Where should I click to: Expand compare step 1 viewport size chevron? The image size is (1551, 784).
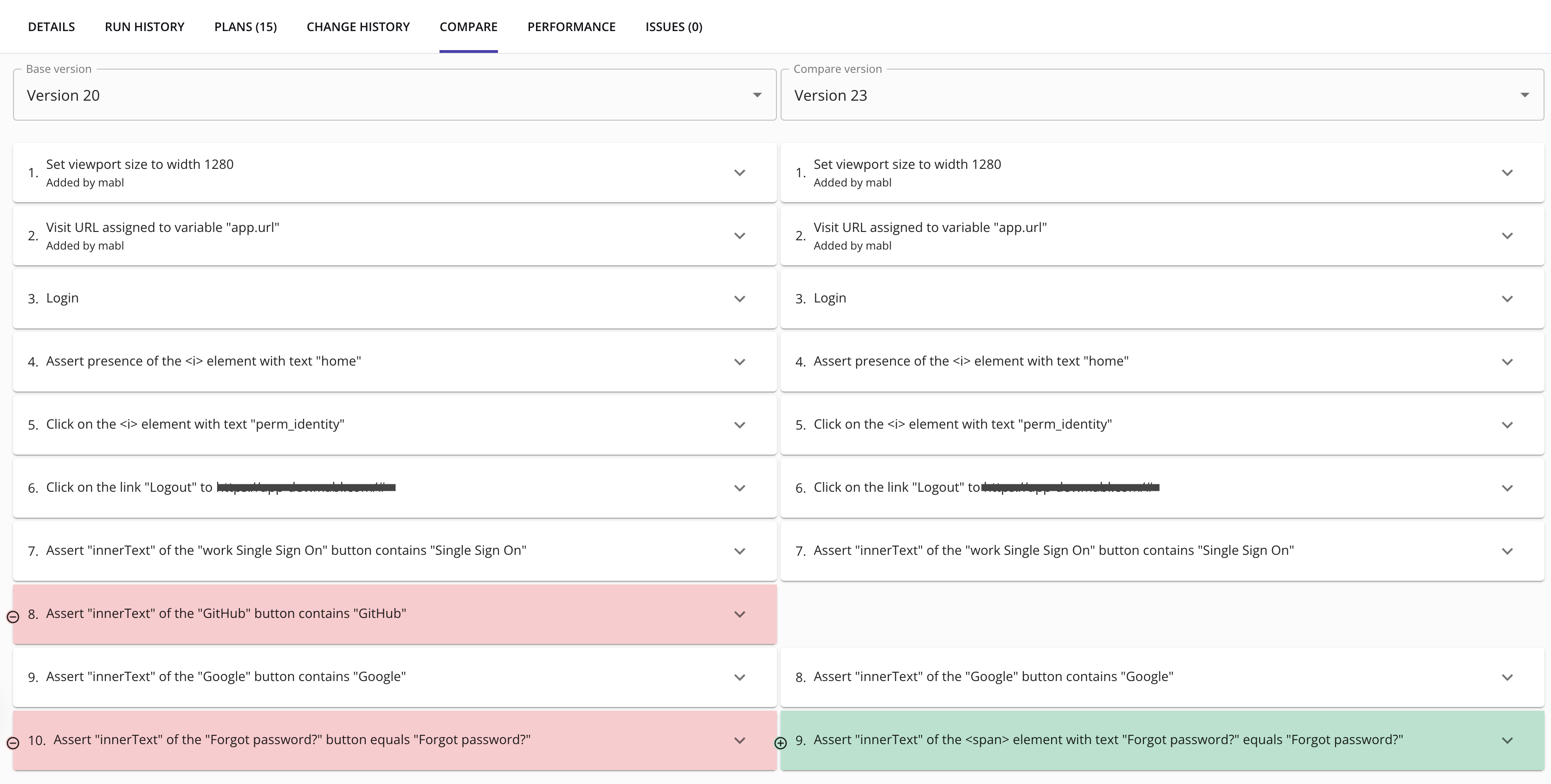[x=1507, y=173]
